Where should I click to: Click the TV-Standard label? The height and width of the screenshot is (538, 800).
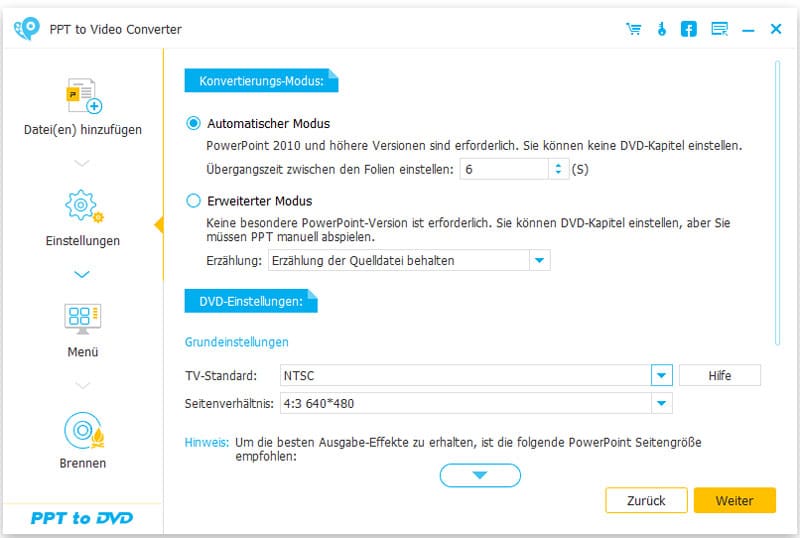221,376
